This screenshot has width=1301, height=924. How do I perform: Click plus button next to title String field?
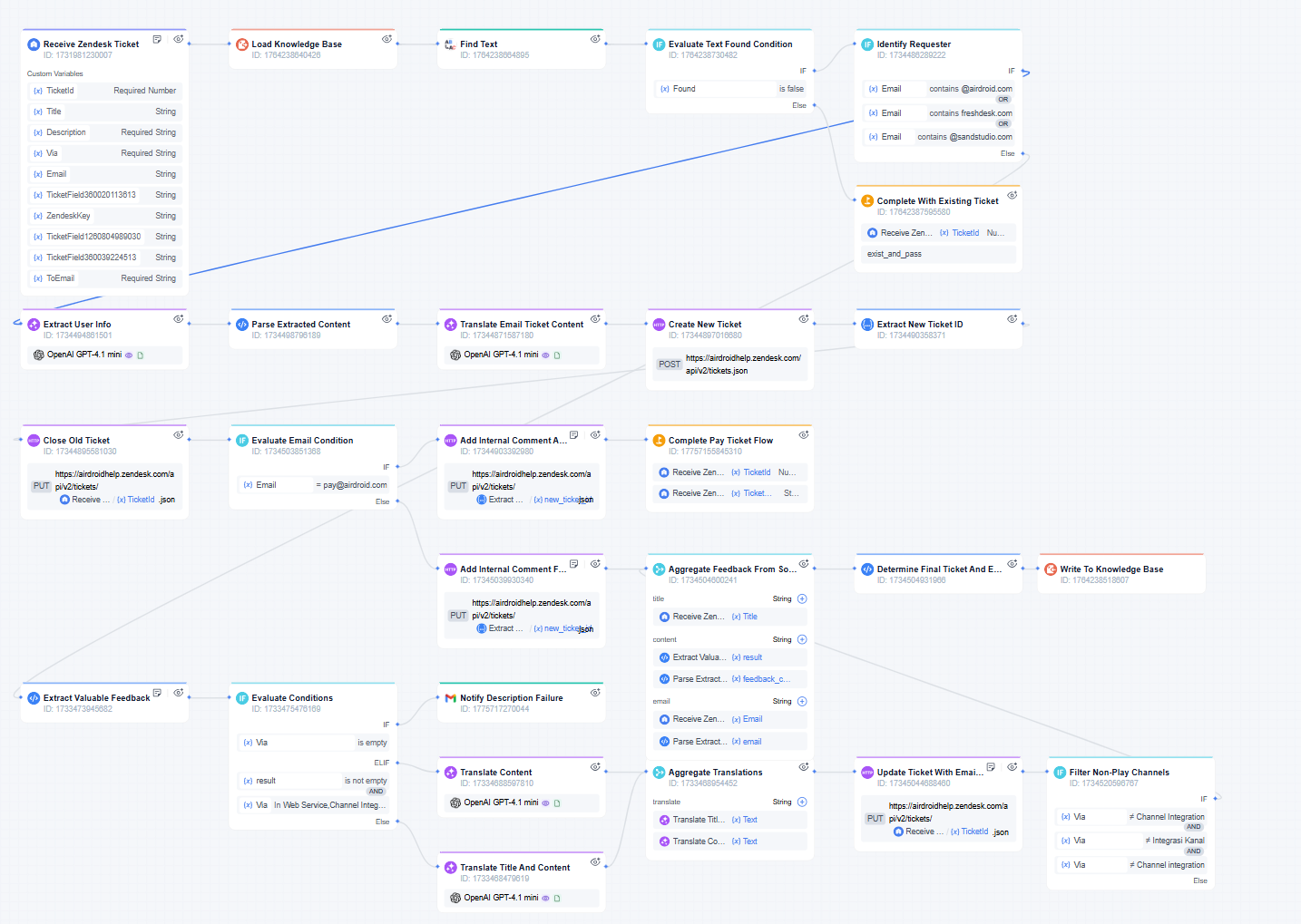802,598
